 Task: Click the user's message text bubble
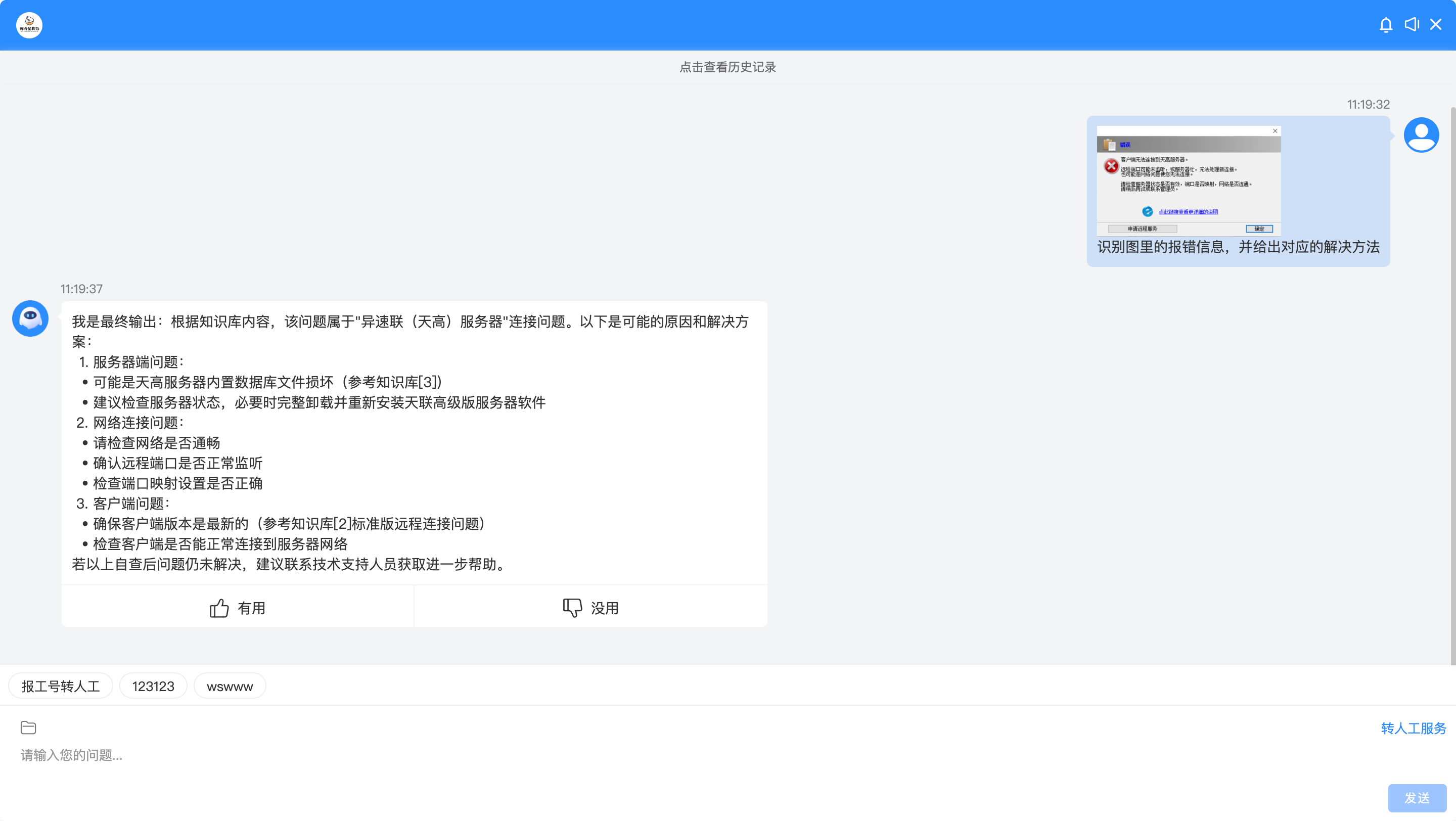tap(1238, 247)
